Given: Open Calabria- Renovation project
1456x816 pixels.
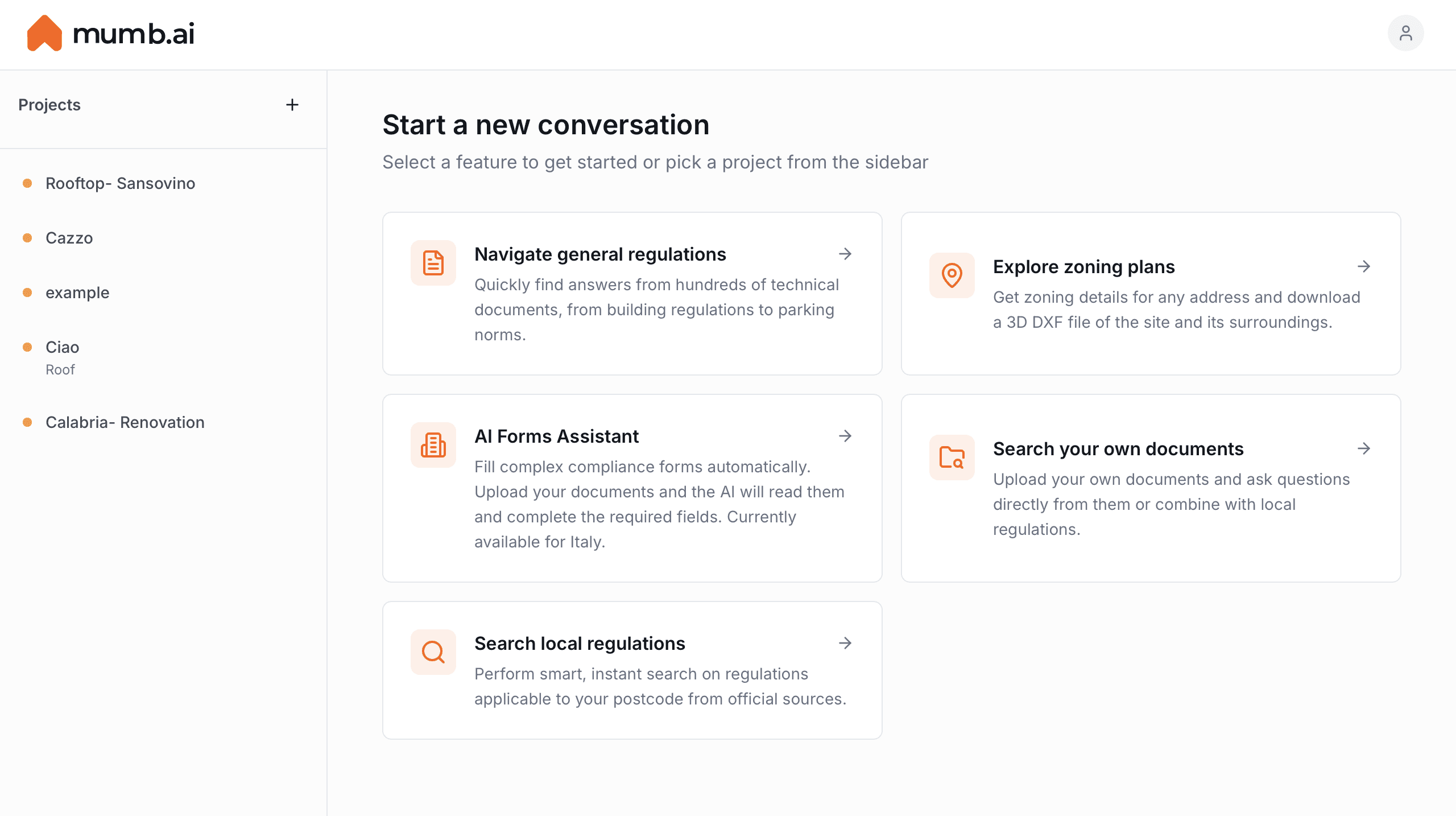Looking at the screenshot, I should (x=125, y=422).
